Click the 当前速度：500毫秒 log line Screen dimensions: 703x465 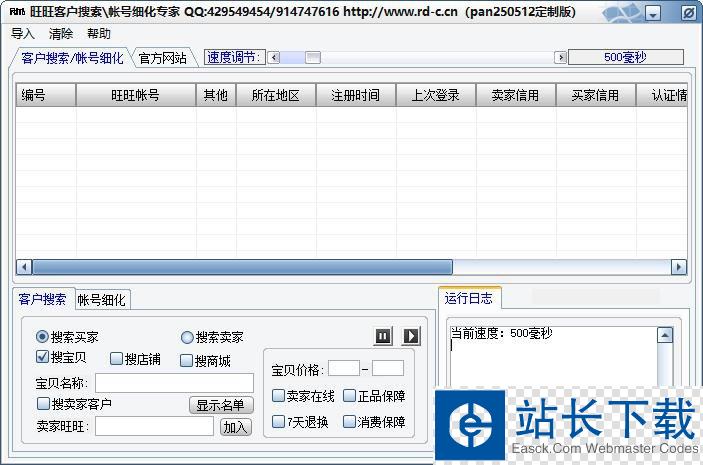(x=501, y=333)
